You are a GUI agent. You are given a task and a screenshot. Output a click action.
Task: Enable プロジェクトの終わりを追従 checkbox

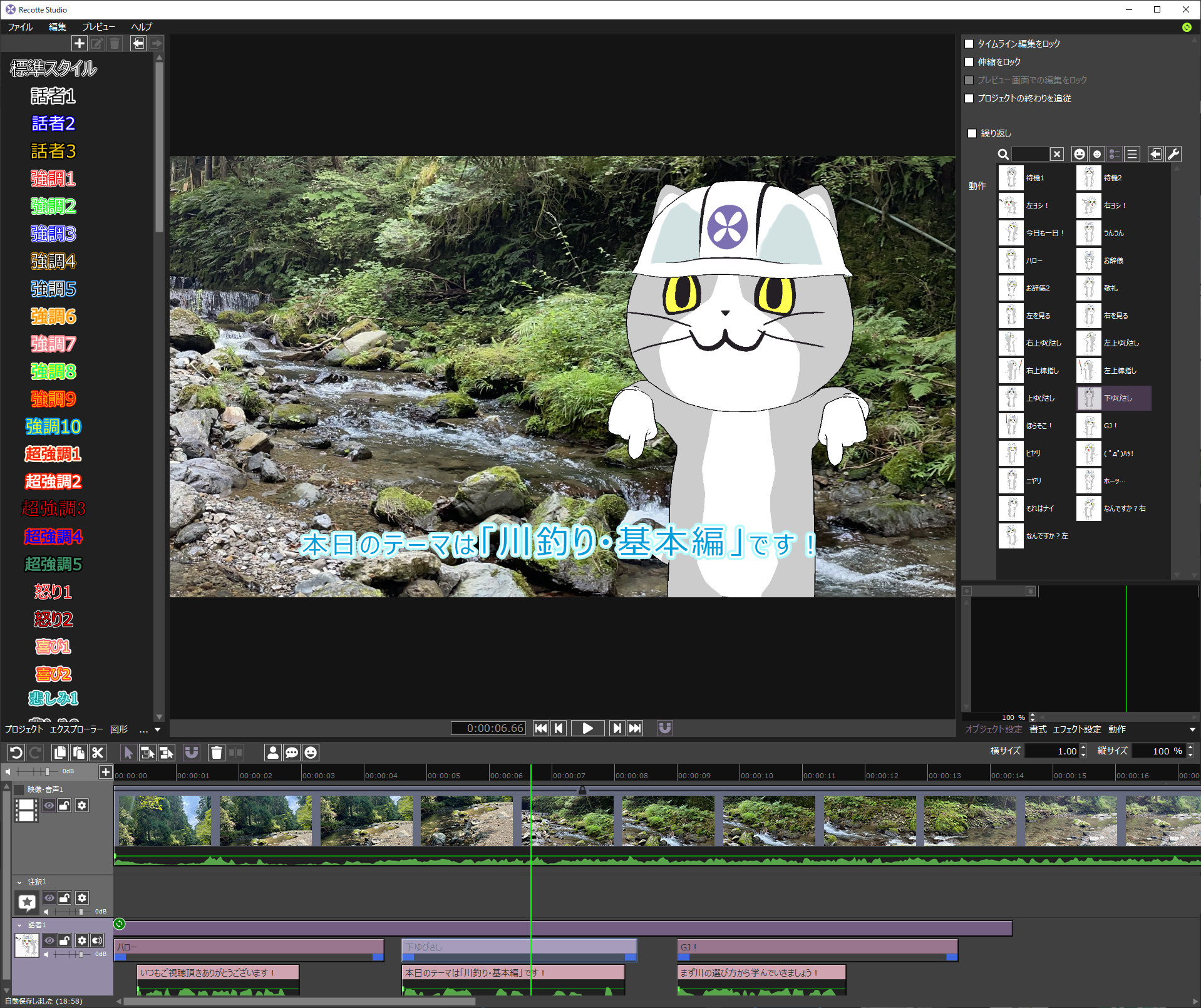pyautogui.click(x=969, y=98)
